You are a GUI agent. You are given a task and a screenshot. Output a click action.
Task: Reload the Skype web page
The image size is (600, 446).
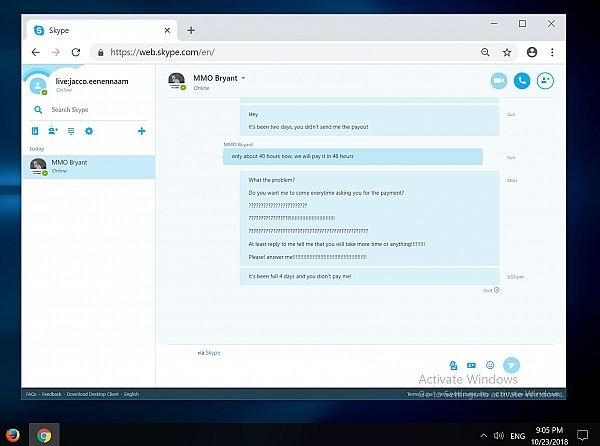pyautogui.click(x=76, y=52)
